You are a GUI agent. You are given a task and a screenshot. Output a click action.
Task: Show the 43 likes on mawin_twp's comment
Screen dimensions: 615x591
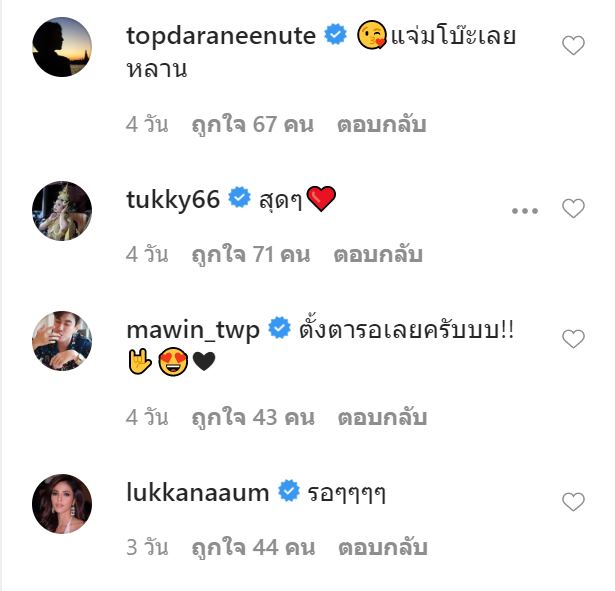253,417
